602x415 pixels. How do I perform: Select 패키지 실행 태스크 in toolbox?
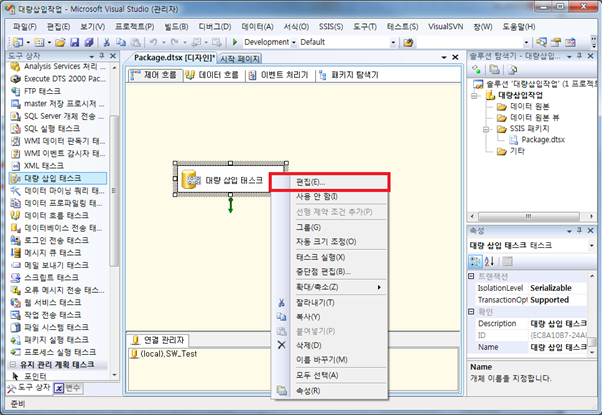click(x=57, y=339)
